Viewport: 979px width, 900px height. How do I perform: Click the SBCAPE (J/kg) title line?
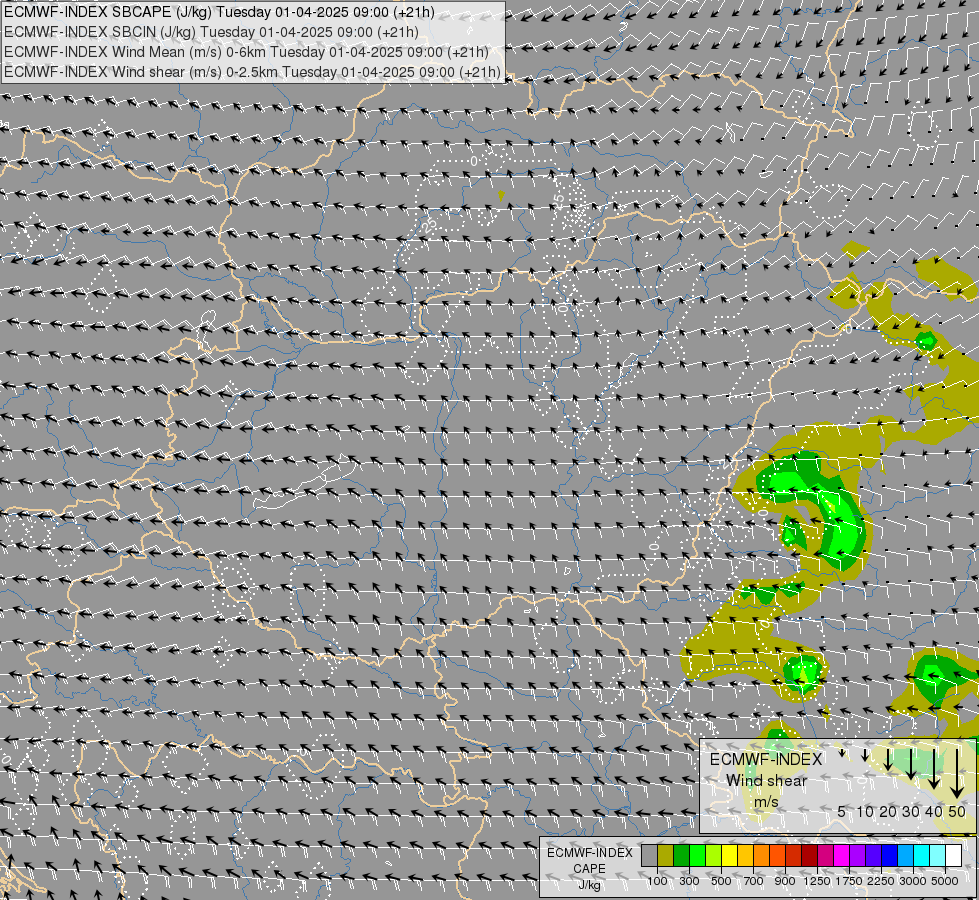coord(219,12)
